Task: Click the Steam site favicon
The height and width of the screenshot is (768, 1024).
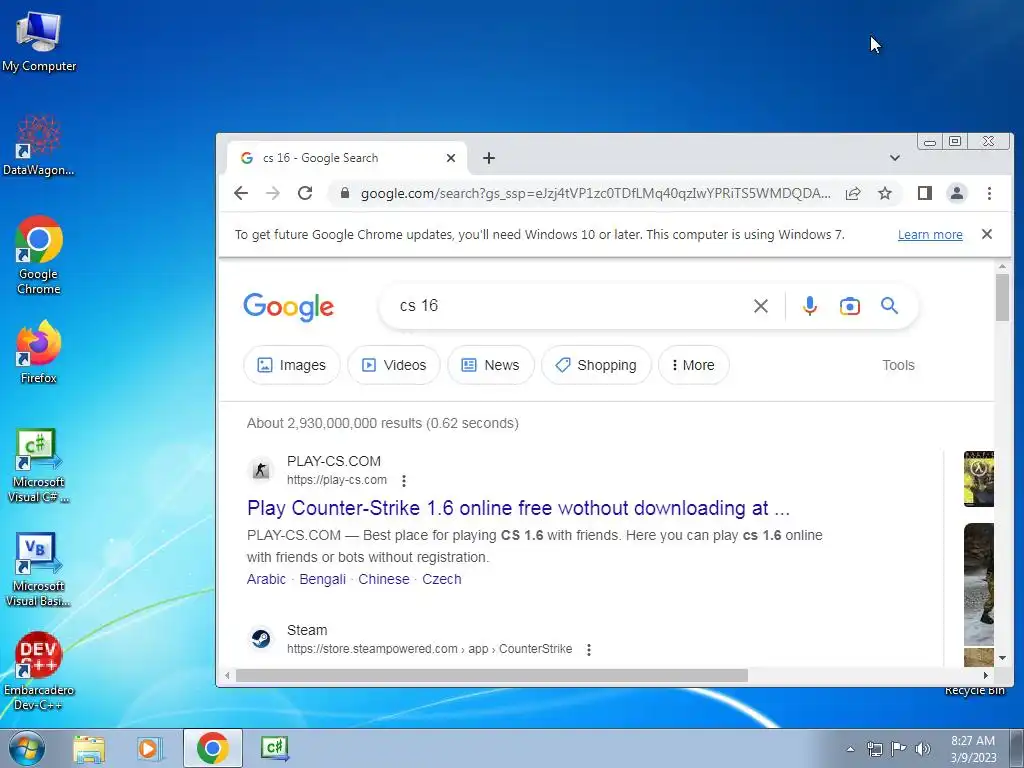Action: [x=261, y=639]
